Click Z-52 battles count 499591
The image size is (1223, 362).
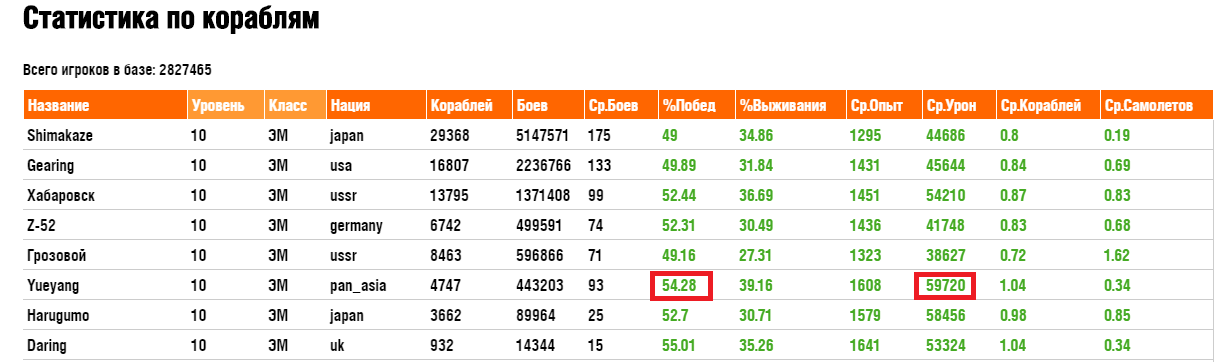tap(540, 225)
